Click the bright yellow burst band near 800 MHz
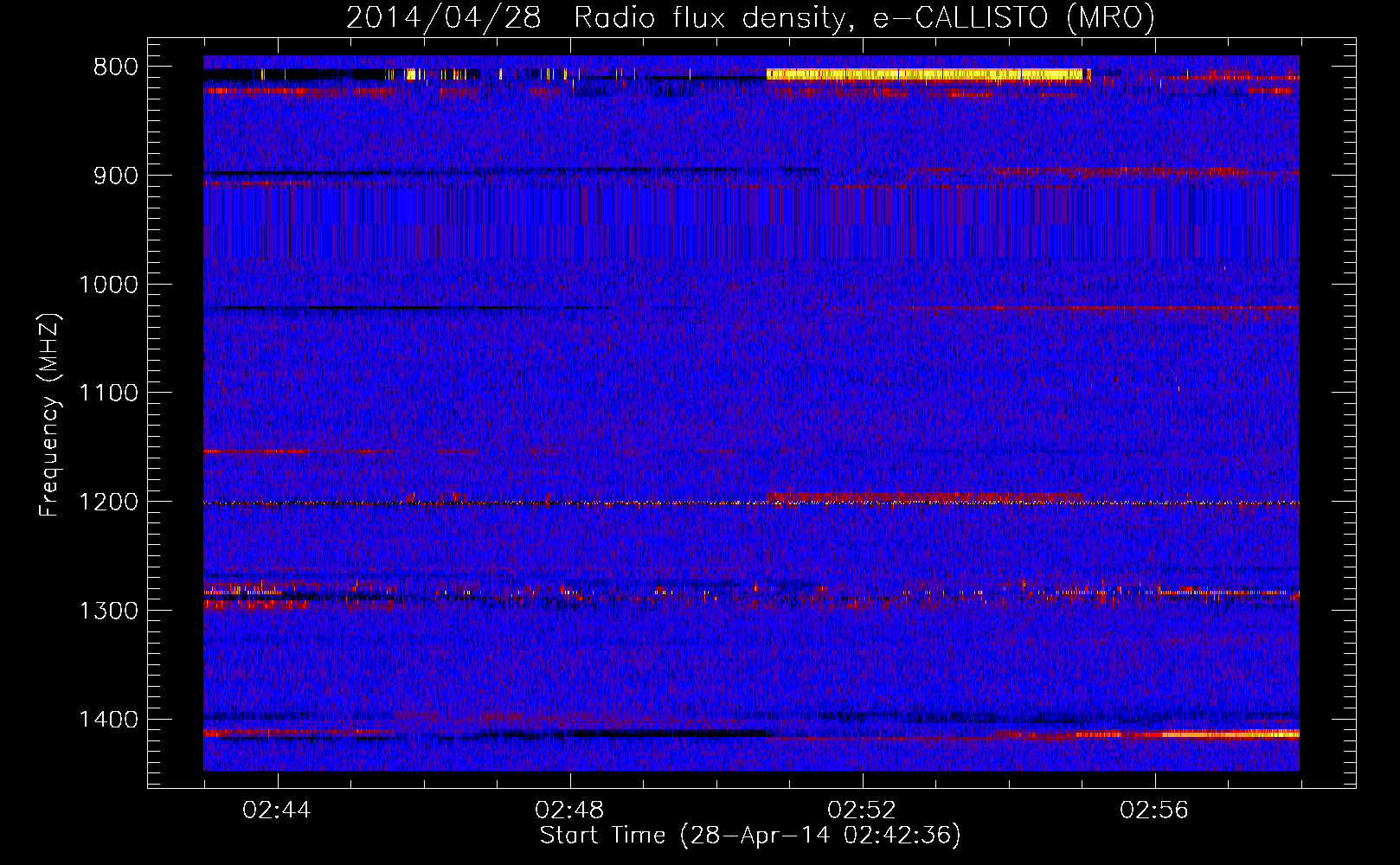 pyautogui.click(x=924, y=74)
